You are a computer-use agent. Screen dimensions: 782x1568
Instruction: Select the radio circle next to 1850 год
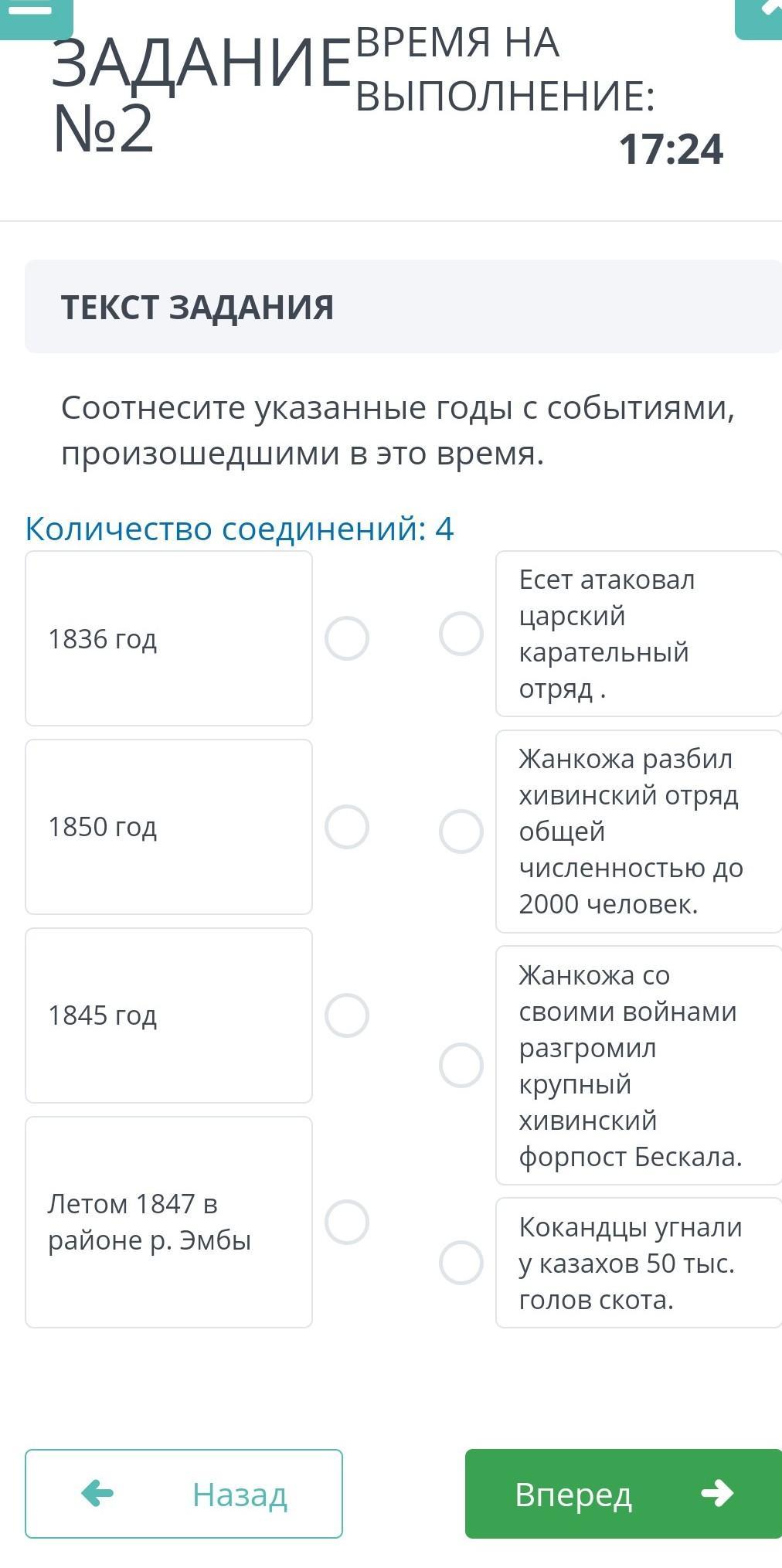pyautogui.click(x=346, y=827)
